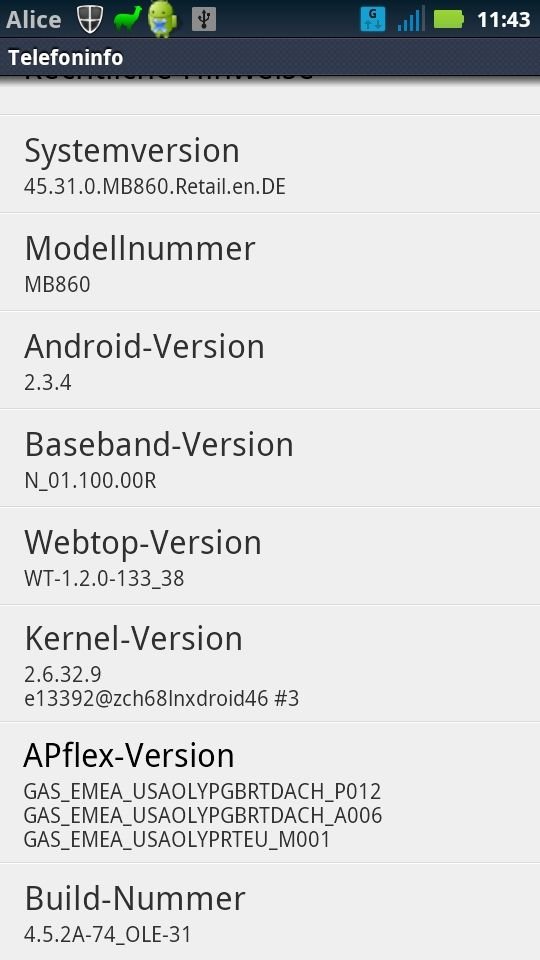Tap the 2.3.4 Android version value
Image resolution: width=540 pixels, height=960 pixels.
click(48, 383)
